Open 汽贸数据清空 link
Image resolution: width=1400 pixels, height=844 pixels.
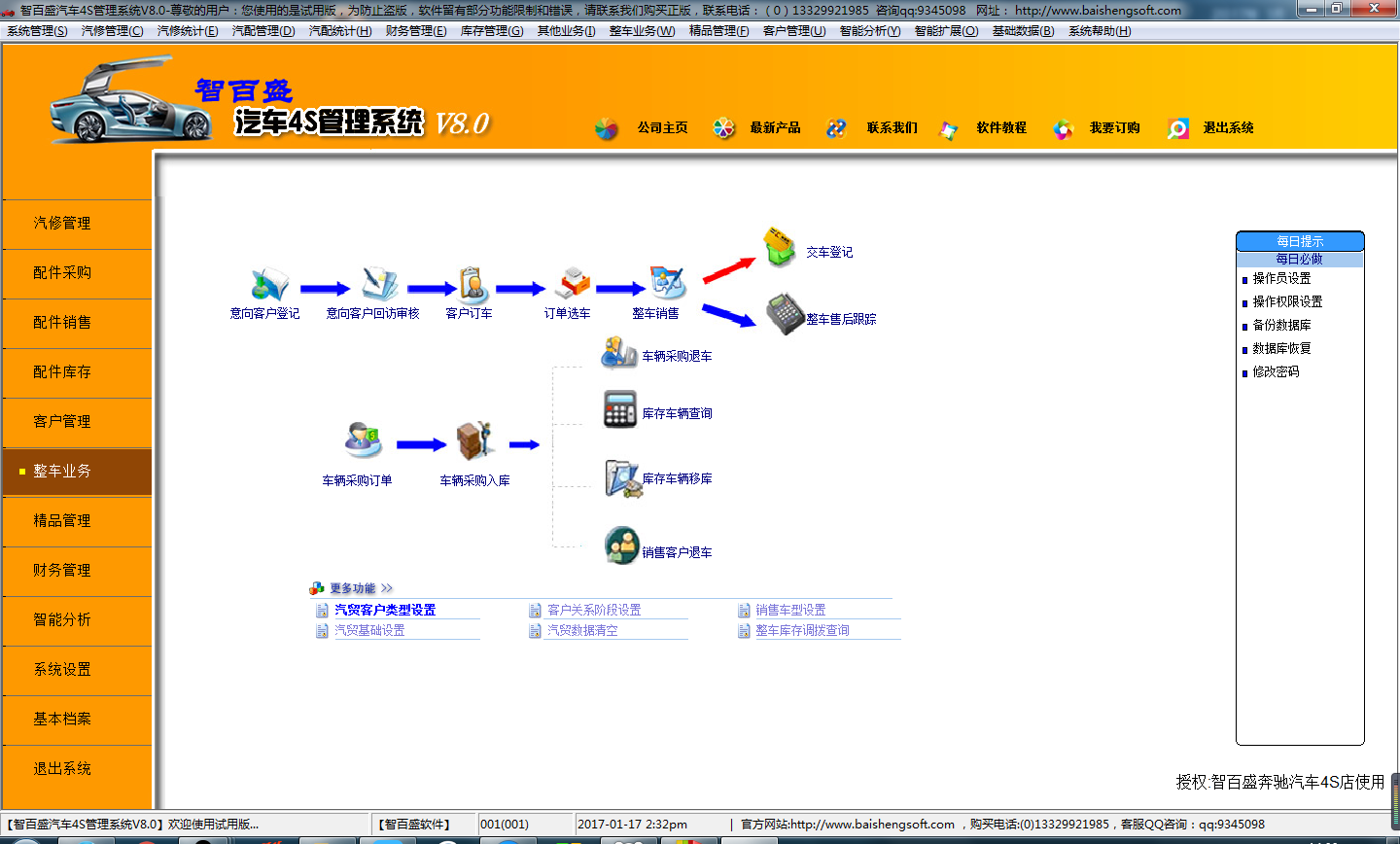pos(582,630)
